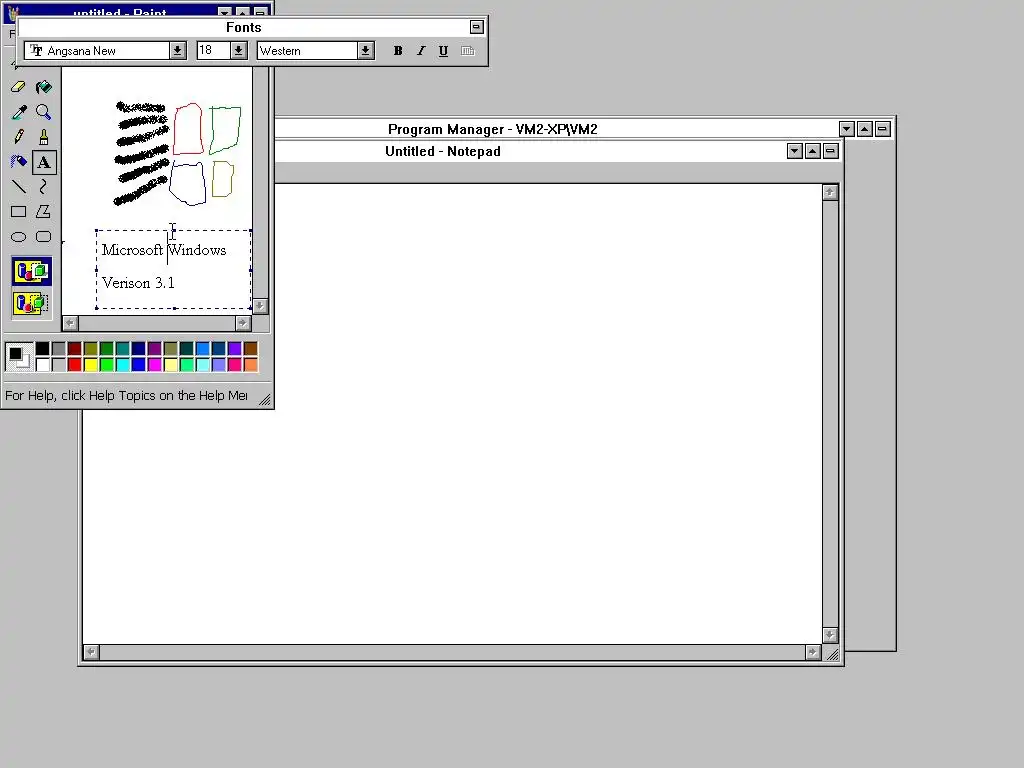Screen dimensions: 1024x768
Task: Toggle Italic in the Fonts toolbar
Action: 421,51
